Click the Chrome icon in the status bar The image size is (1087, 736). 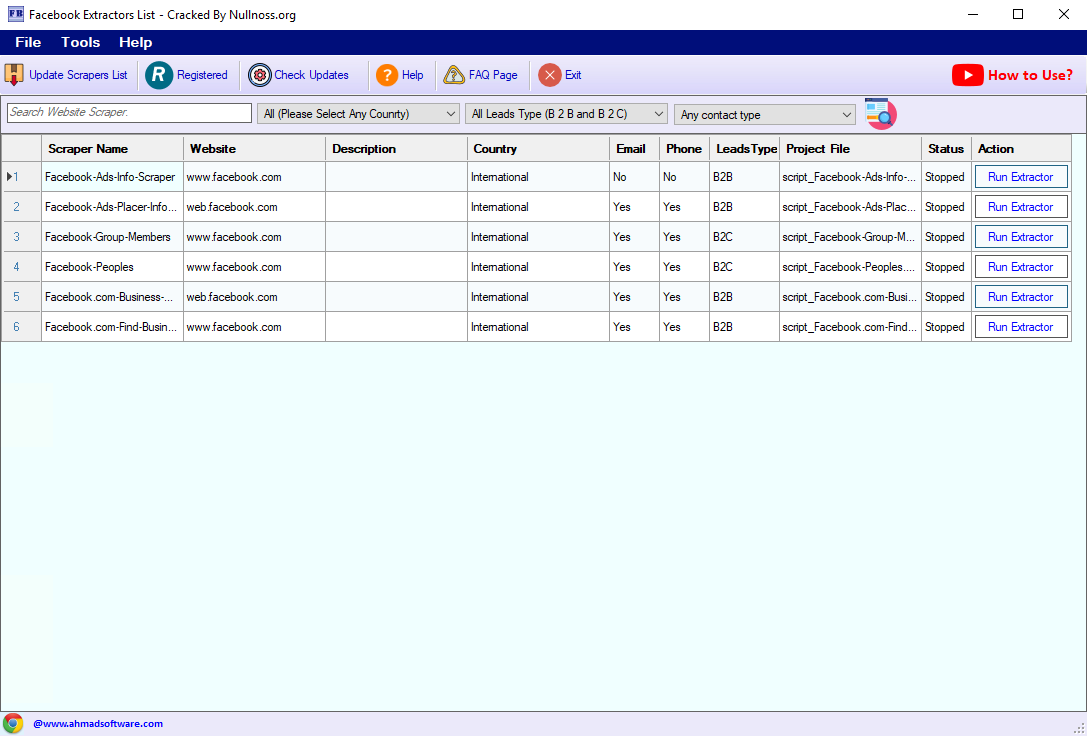coord(13,724)
